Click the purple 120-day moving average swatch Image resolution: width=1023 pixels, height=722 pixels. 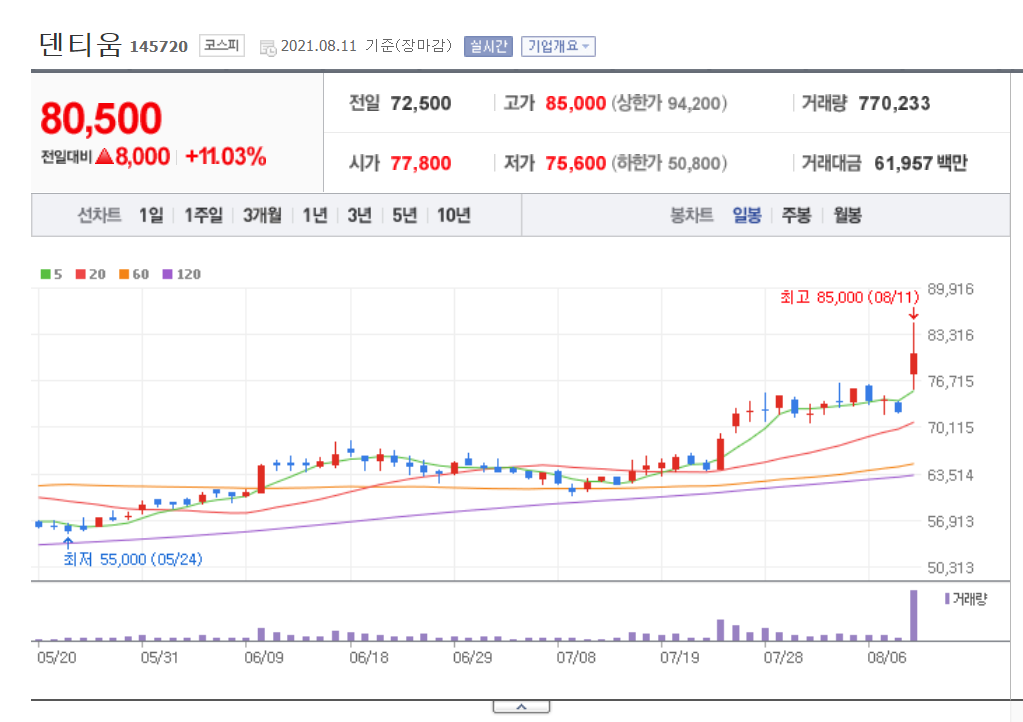[168, 275]
